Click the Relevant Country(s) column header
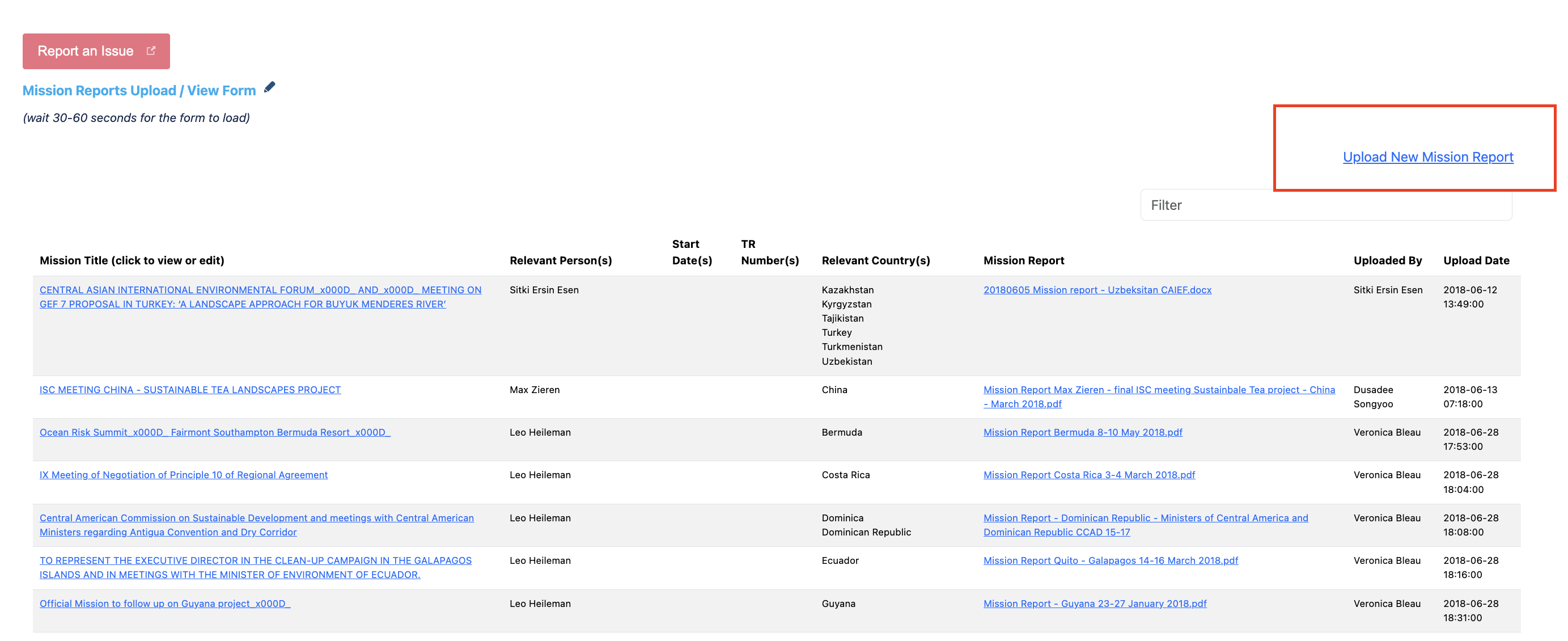Image resolution: width=1568 pixels, height=641 pixels. pyautogui.click(x=876, y=261)
